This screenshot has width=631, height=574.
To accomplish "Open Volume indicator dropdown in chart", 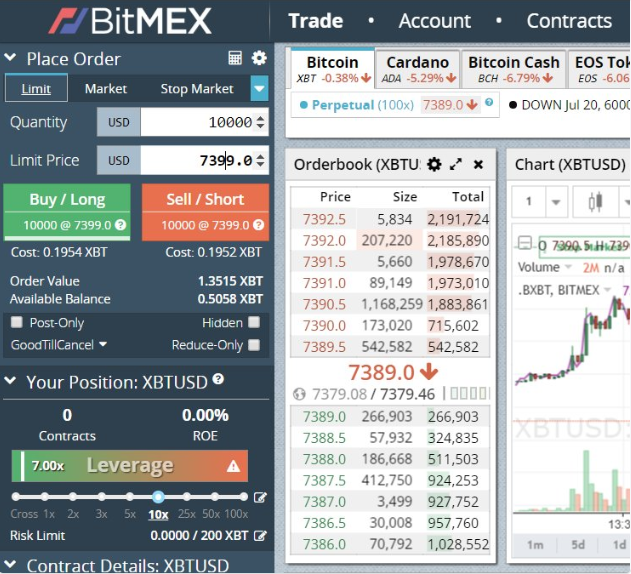I will pyautogui.click(x=569, y=266).
